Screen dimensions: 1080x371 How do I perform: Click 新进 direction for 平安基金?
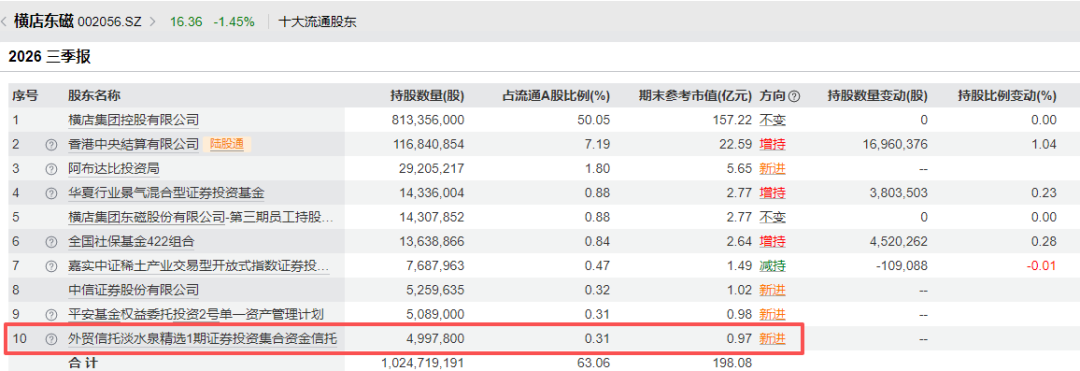(772, 315)
